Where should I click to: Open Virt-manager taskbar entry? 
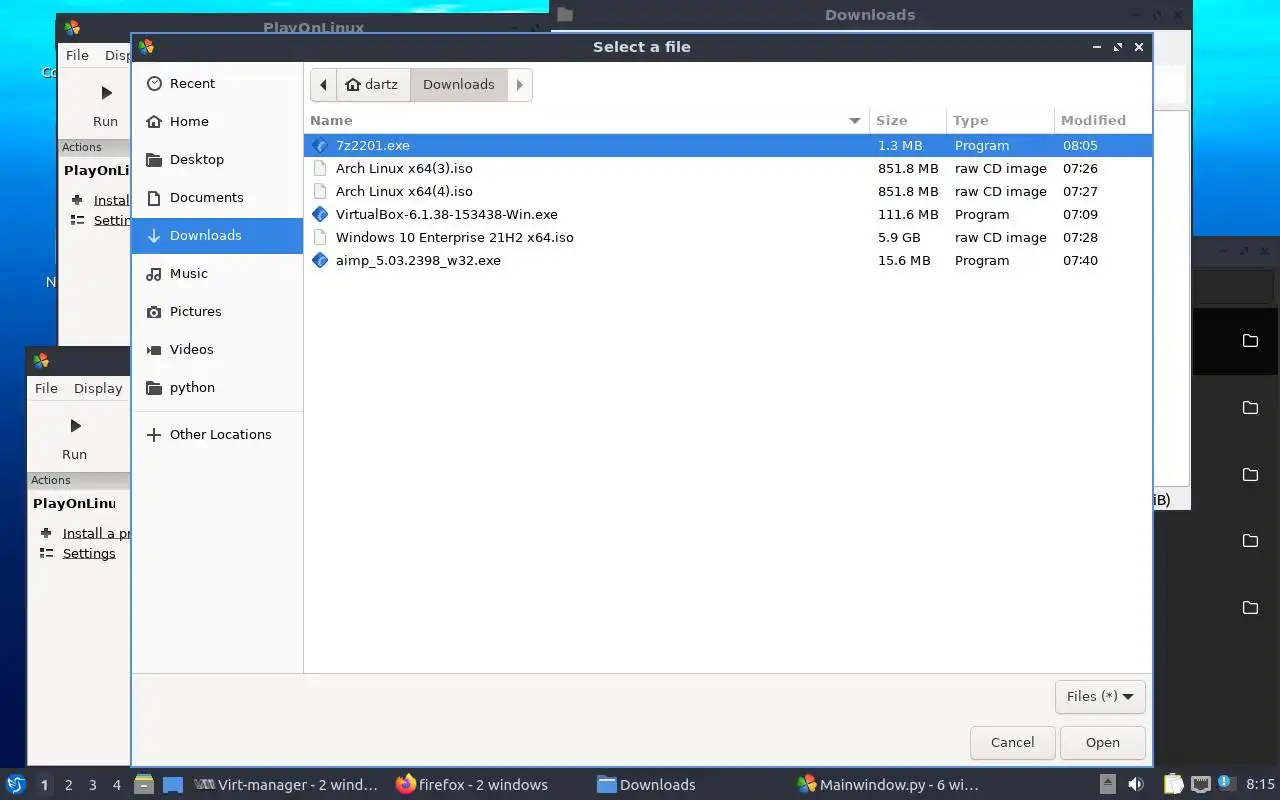[x=287, y=785]
